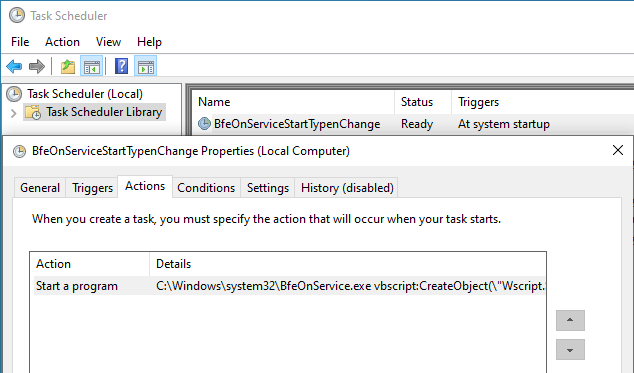Click the clock icon beside BfeOnServiceStartTypenChange task
Screen dimensions: 634x373
pyautogui.click(x=204, y=124)
